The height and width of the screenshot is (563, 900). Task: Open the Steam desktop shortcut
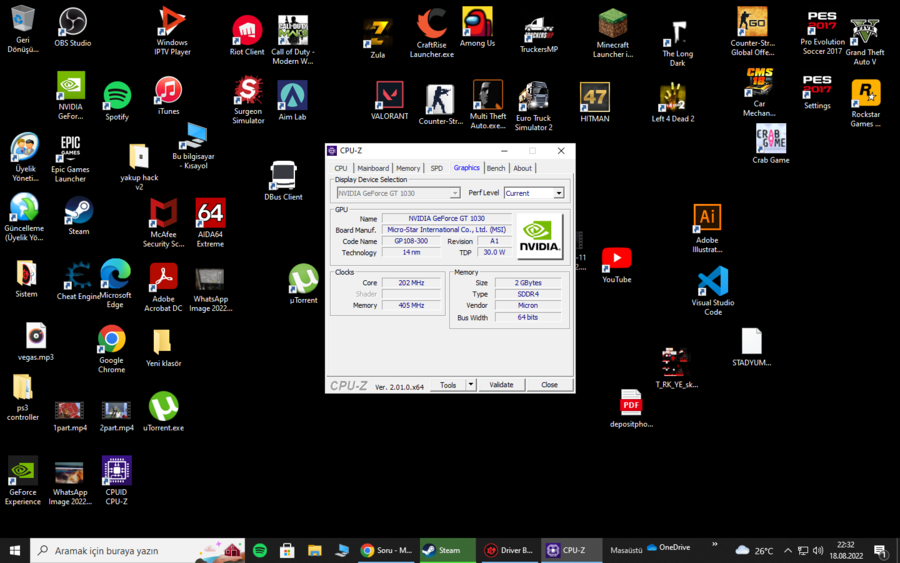tap(78, 211)
